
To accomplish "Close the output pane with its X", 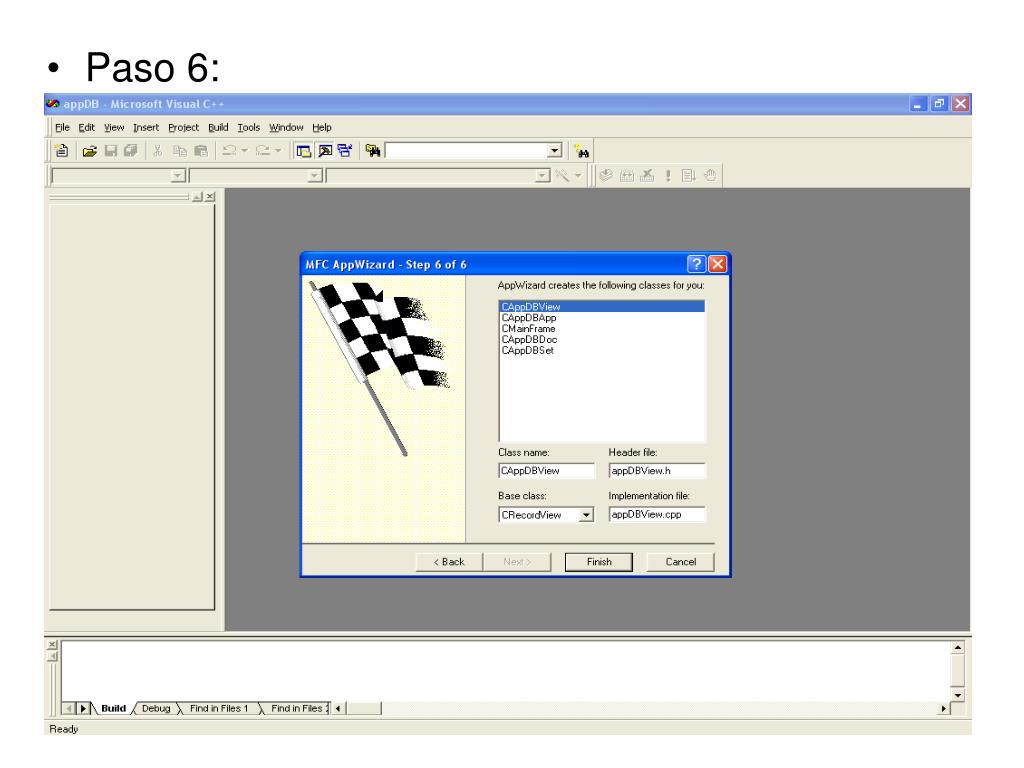I will click(x=53, y=645).
